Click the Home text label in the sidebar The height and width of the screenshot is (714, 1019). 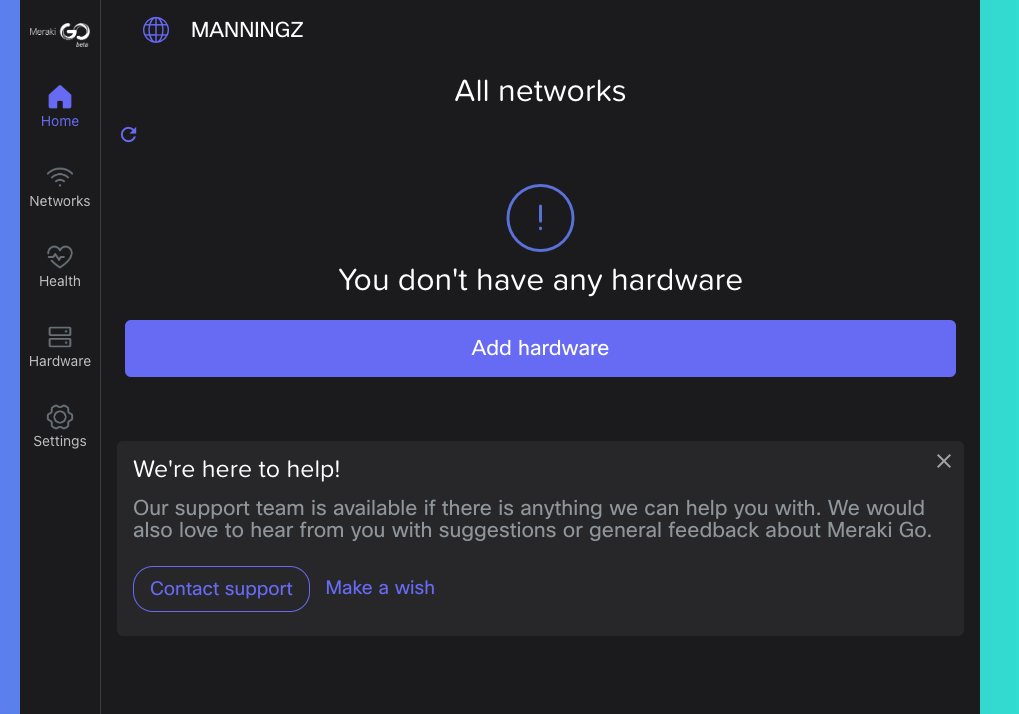click(60, 121)
